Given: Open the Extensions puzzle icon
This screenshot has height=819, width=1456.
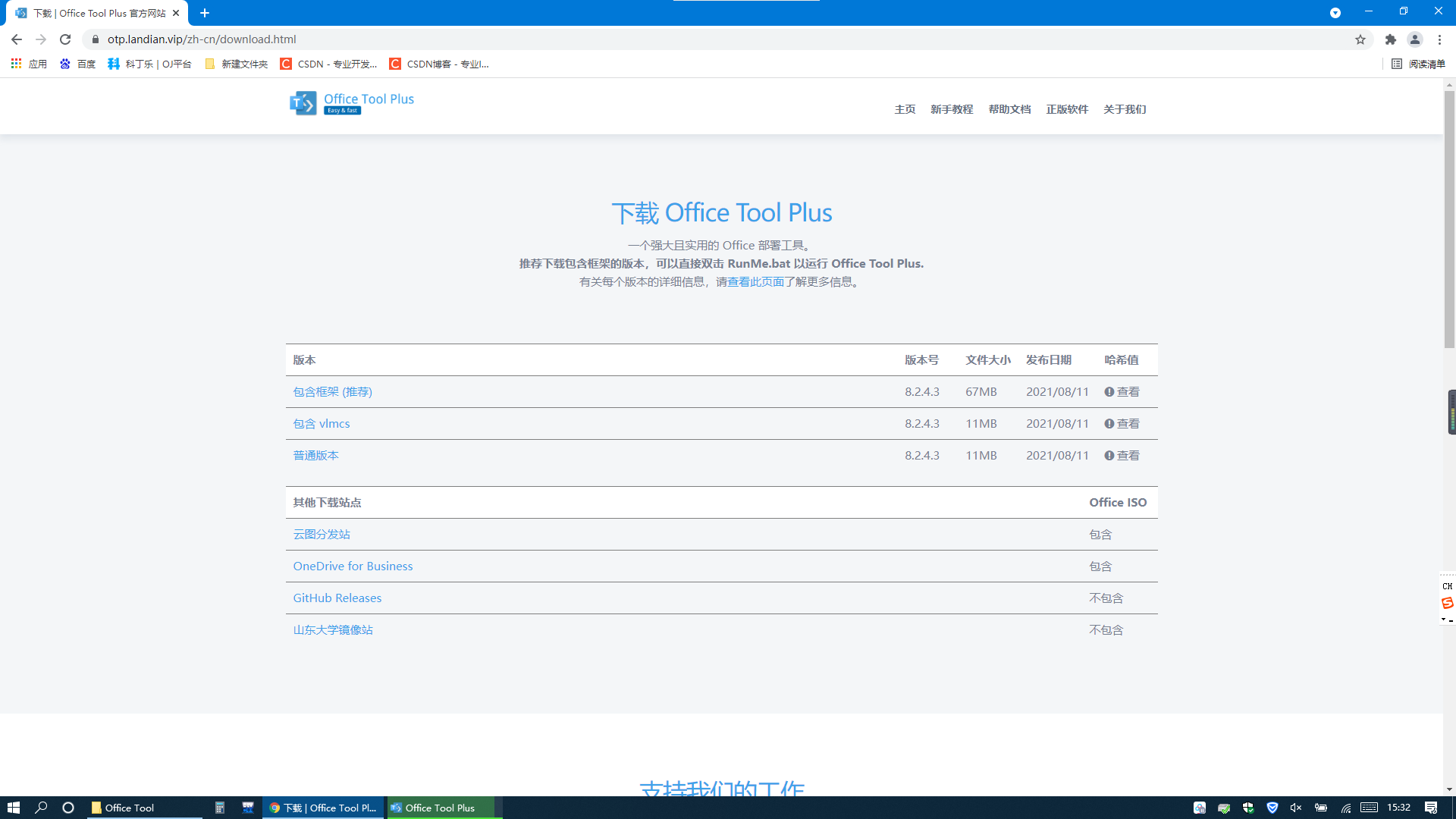Looking at the screenshot, I should (1391, 39).
